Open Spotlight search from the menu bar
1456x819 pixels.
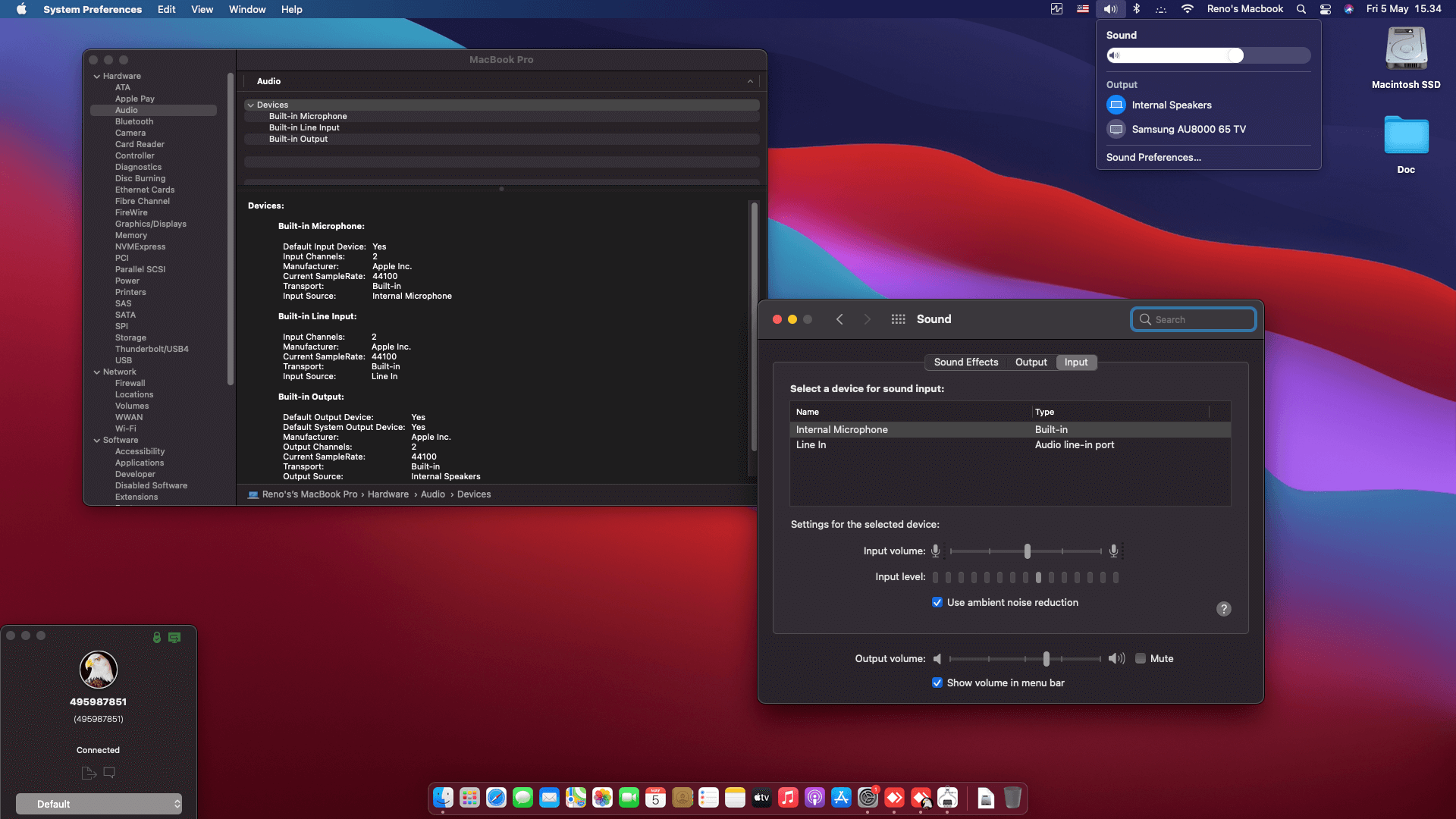(x=1301, y=9)
